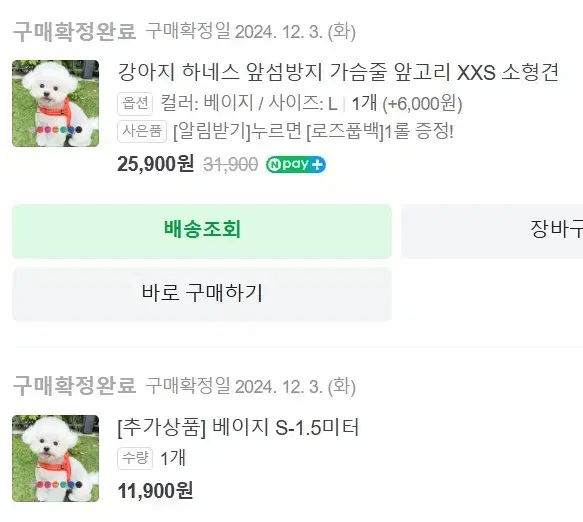Click the 장바구니 cart button
Screen dimensions: 583x522
coord(492,231)
